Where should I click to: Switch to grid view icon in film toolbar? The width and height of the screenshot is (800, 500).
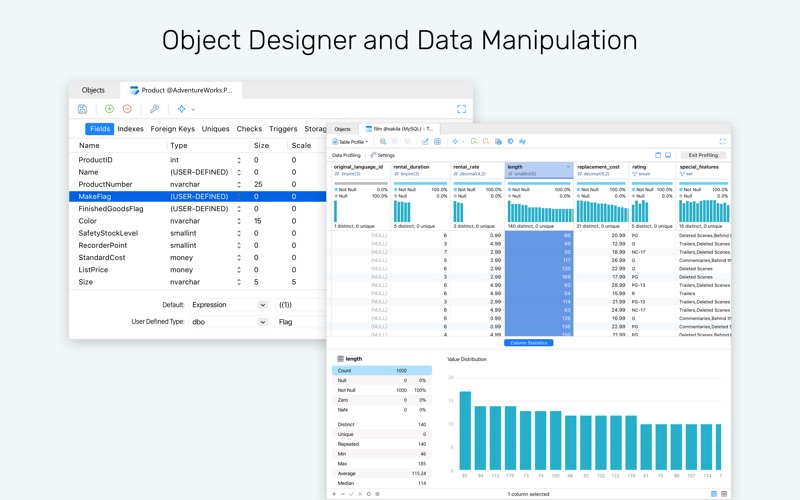tap(437, 141)
